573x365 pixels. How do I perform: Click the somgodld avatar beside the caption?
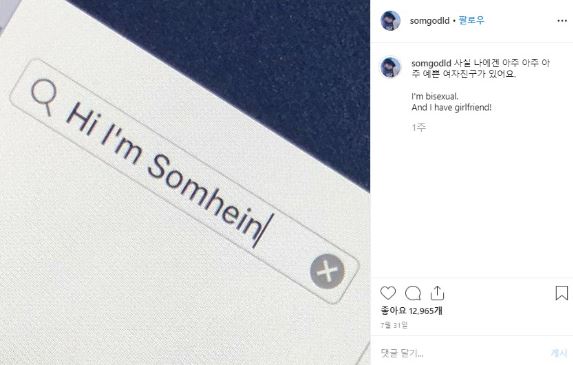[390, 67]
